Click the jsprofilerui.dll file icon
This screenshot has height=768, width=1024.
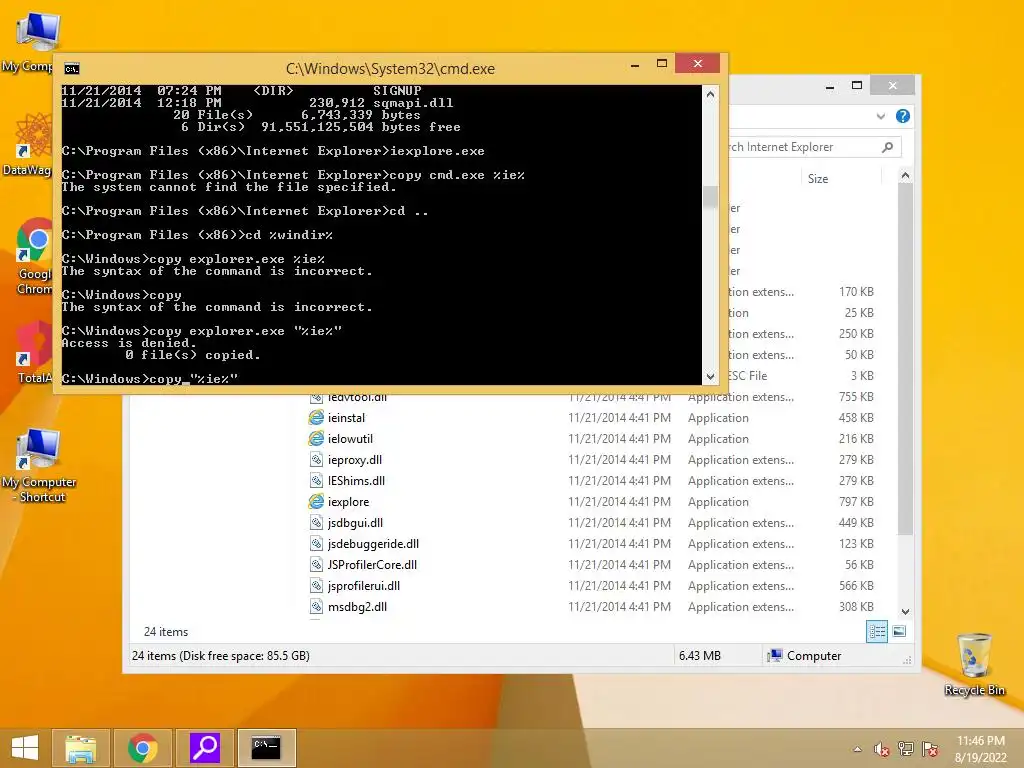316,586
